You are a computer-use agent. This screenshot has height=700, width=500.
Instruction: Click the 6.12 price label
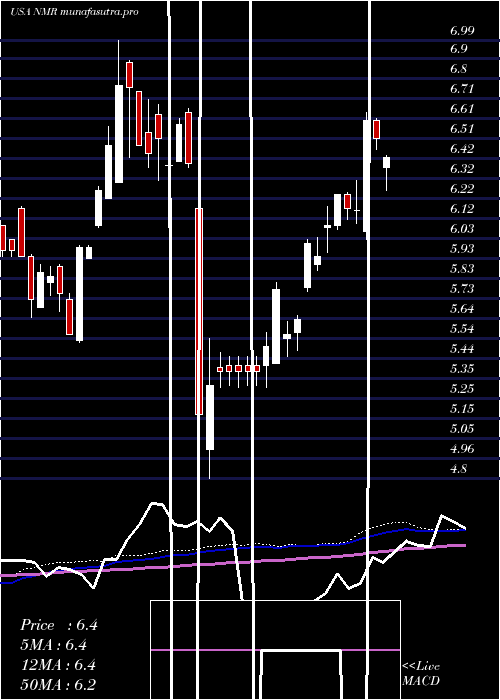pos(462,209)
